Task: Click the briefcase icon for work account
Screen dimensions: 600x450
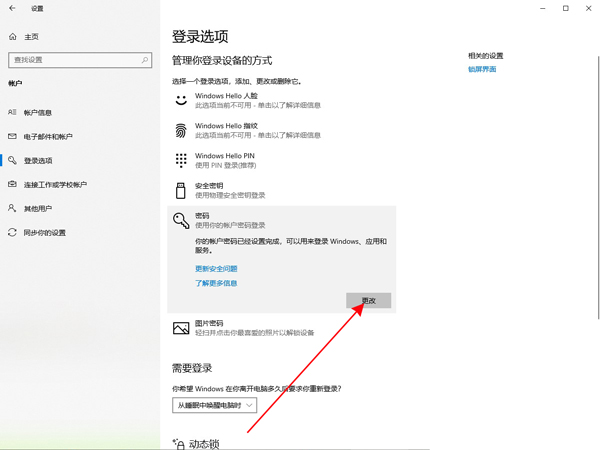Action: 12,184
